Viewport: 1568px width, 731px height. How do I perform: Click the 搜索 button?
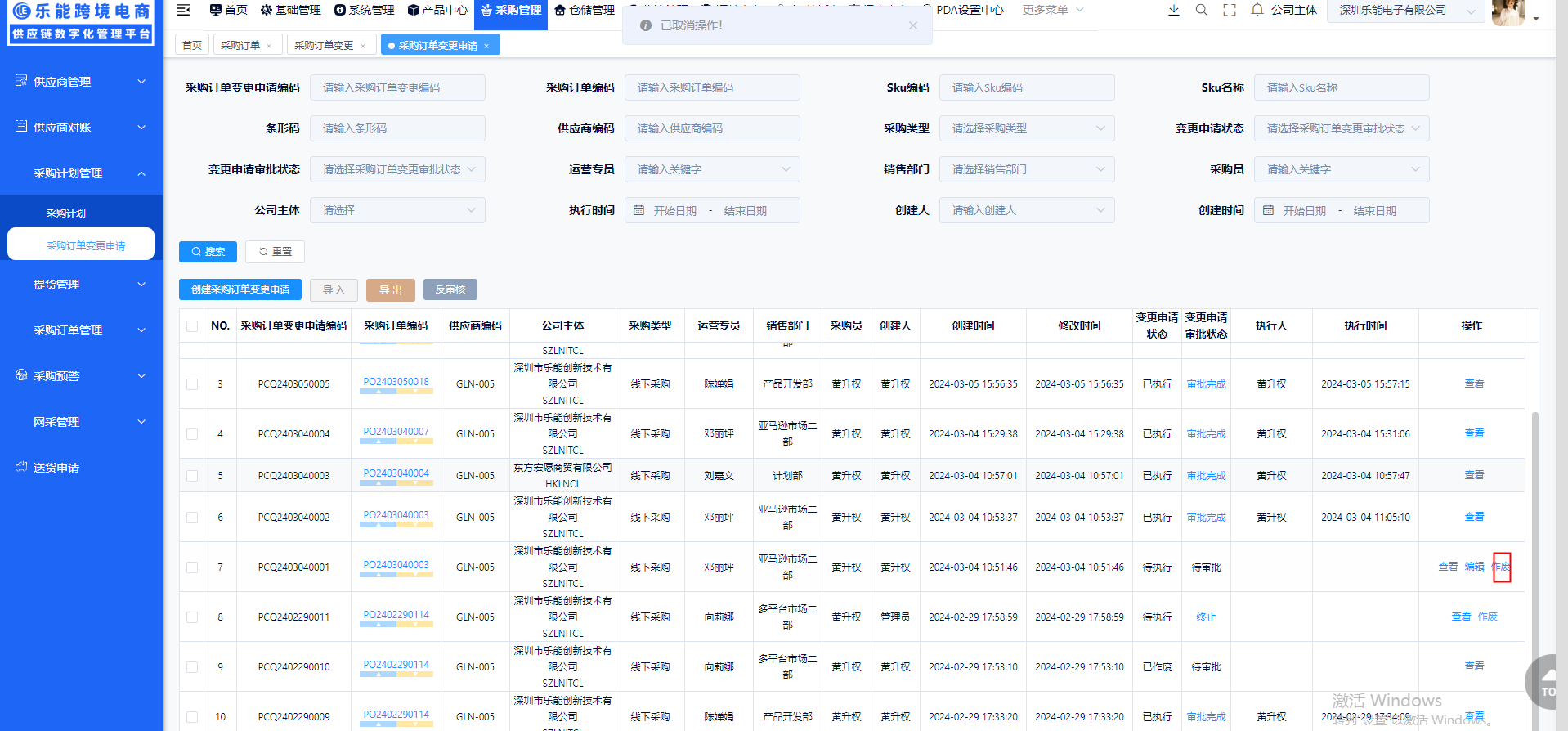click(208, 252)
